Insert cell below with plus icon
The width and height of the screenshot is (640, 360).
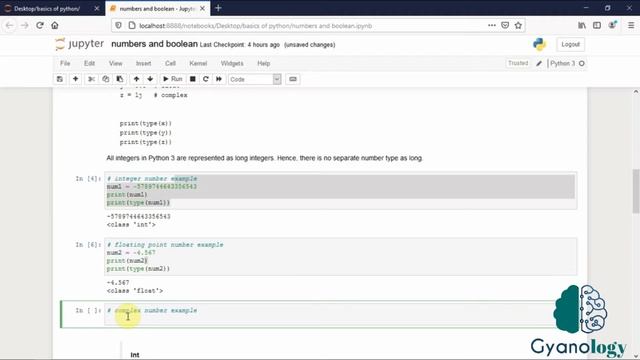(x=76, y=79)
